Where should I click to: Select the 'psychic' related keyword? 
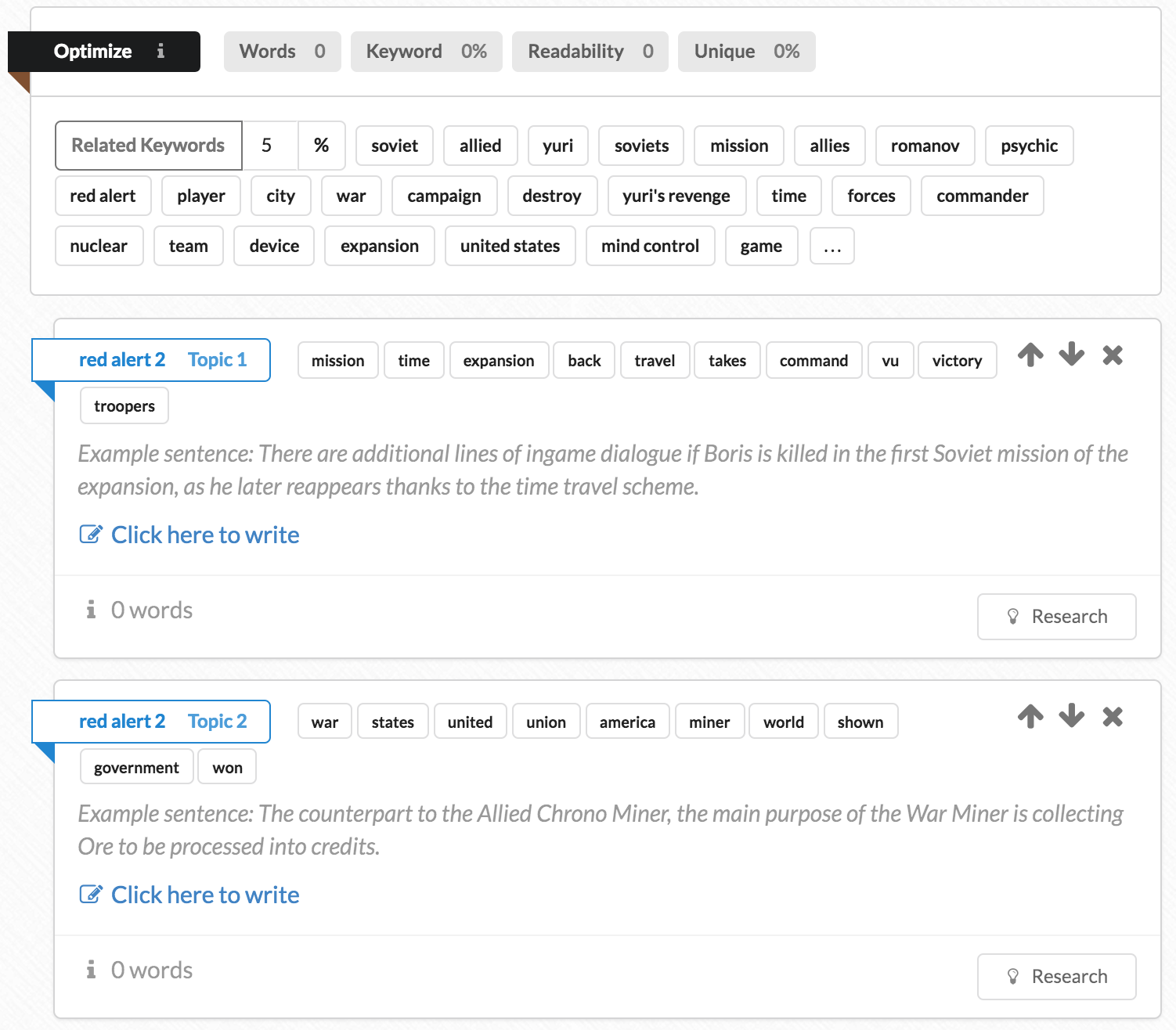coord(1029,146)
